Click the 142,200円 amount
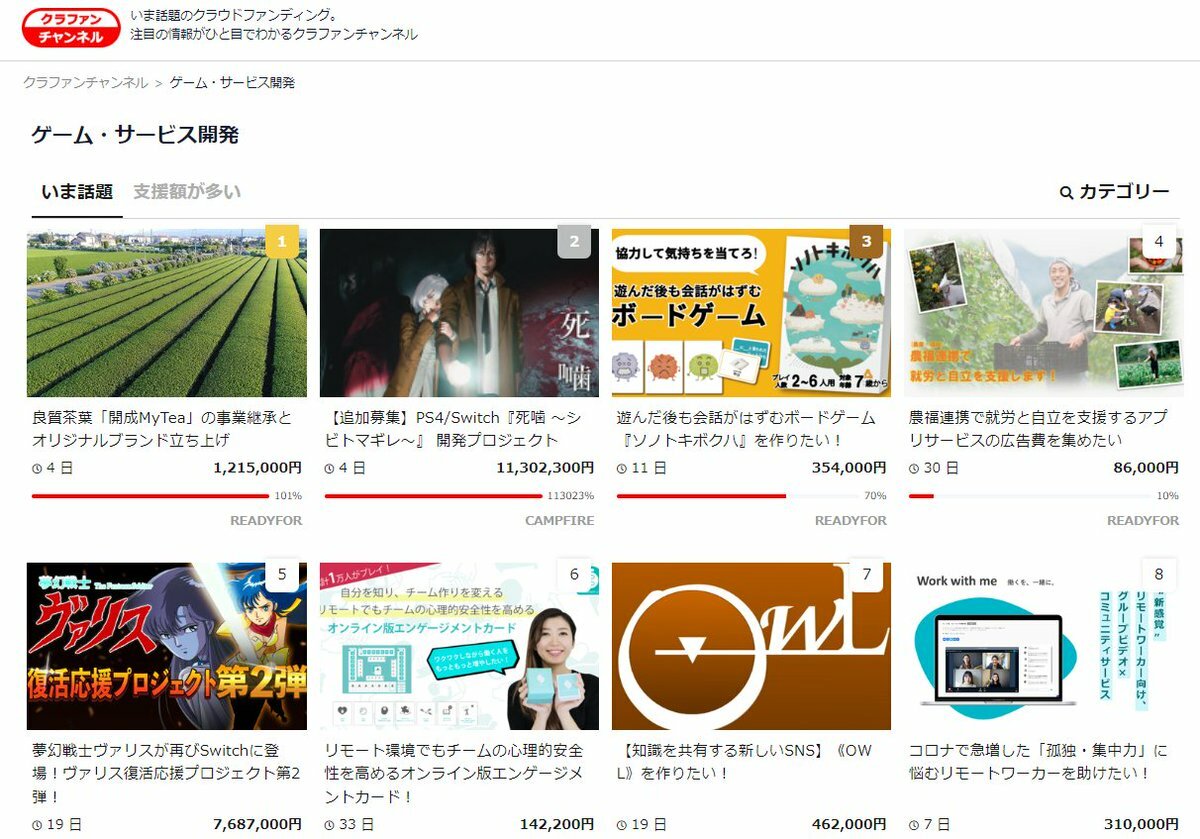 (x=557, y=825)
